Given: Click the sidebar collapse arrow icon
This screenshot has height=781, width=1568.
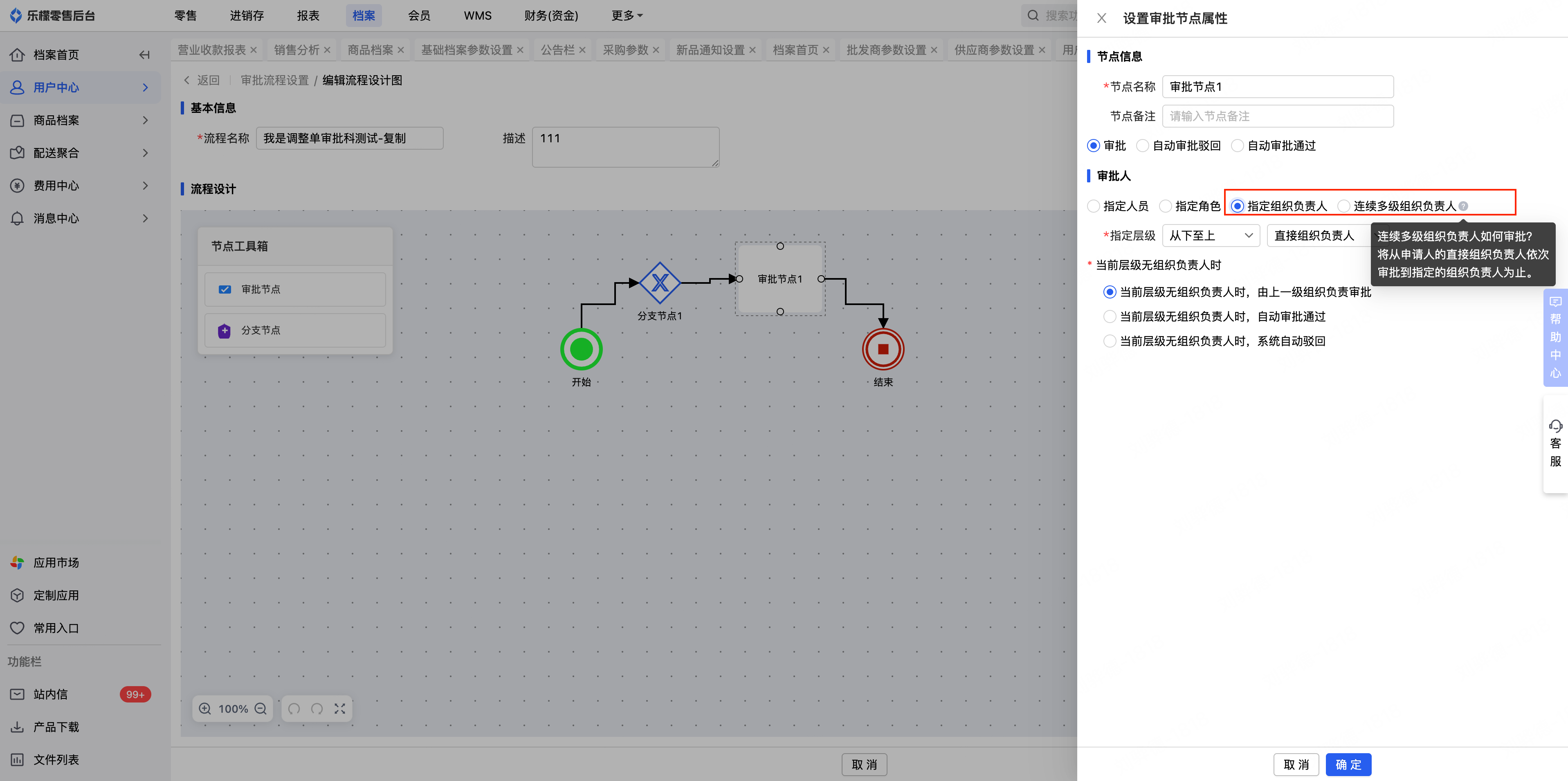Looking at the screenshot, I should 144,55.
